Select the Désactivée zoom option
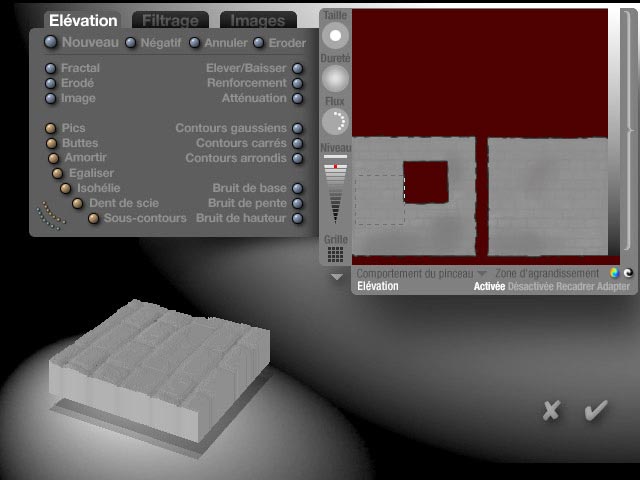 pyautogui.click(x=530, y=287)
